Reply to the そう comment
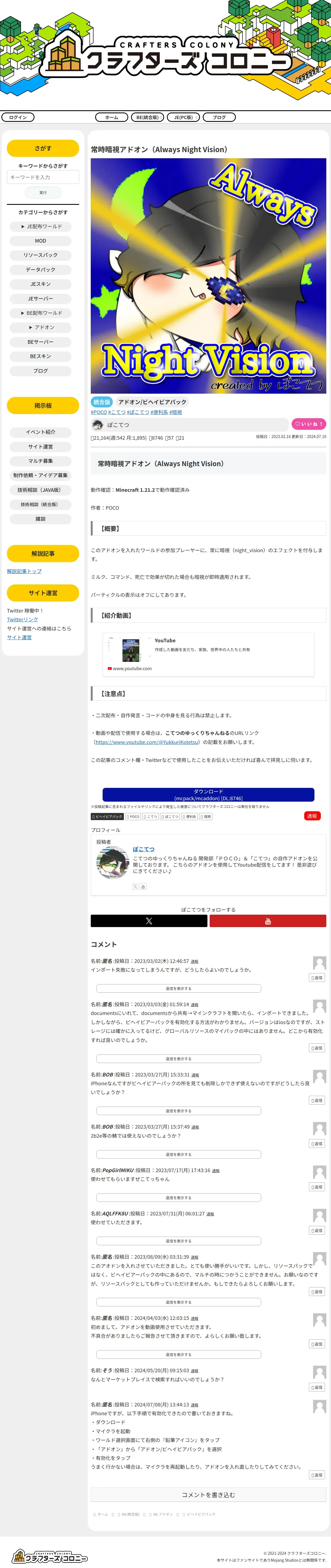The image size is (331, 1568). (x=317, y=1387)
